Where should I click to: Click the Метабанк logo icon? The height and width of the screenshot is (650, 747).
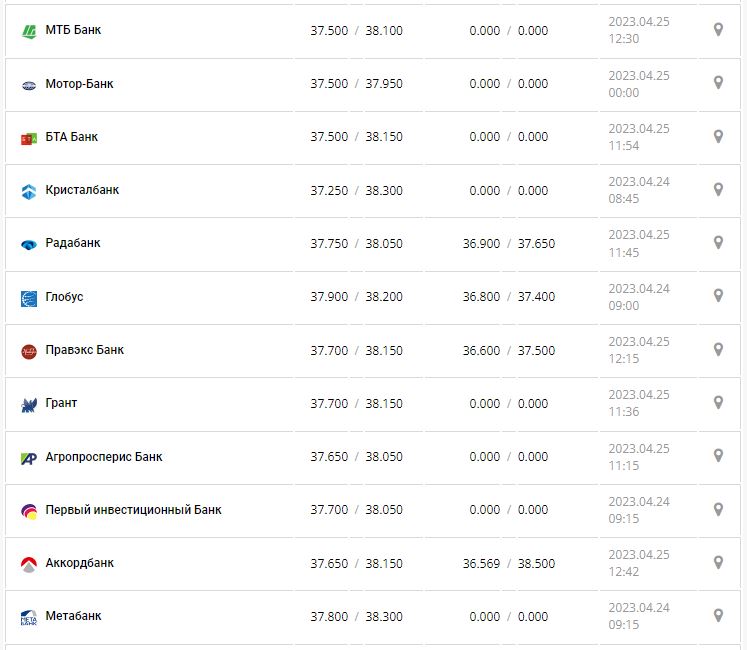[x=28, y=618]
